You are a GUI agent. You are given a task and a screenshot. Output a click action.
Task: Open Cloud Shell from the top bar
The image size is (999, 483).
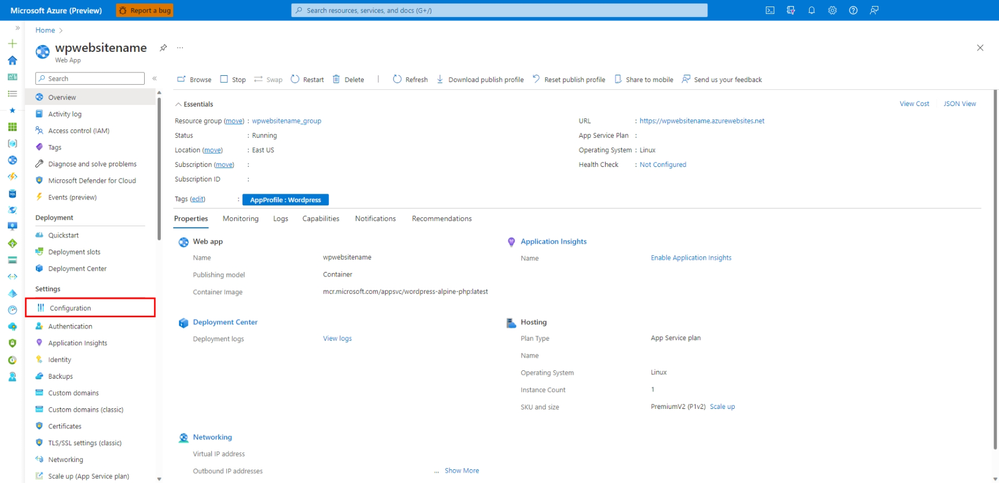point(770,10)
